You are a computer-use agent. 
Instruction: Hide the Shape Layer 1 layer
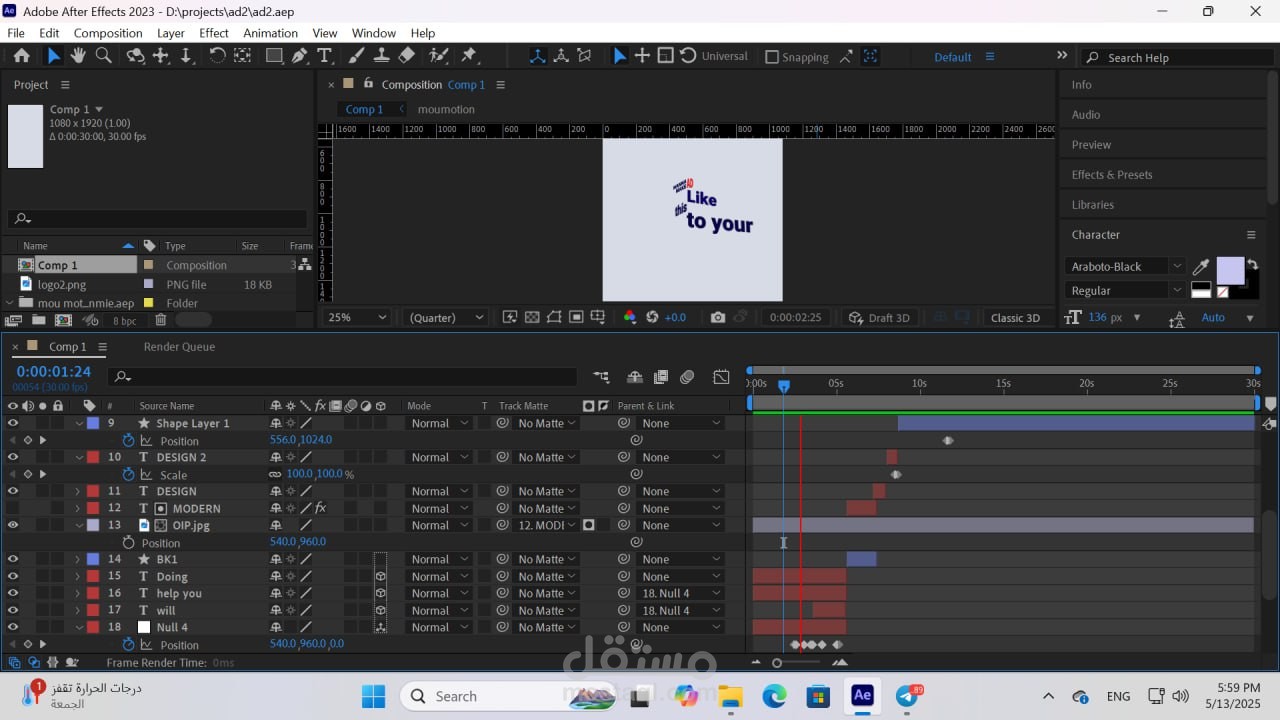click(x=13, y=423)
